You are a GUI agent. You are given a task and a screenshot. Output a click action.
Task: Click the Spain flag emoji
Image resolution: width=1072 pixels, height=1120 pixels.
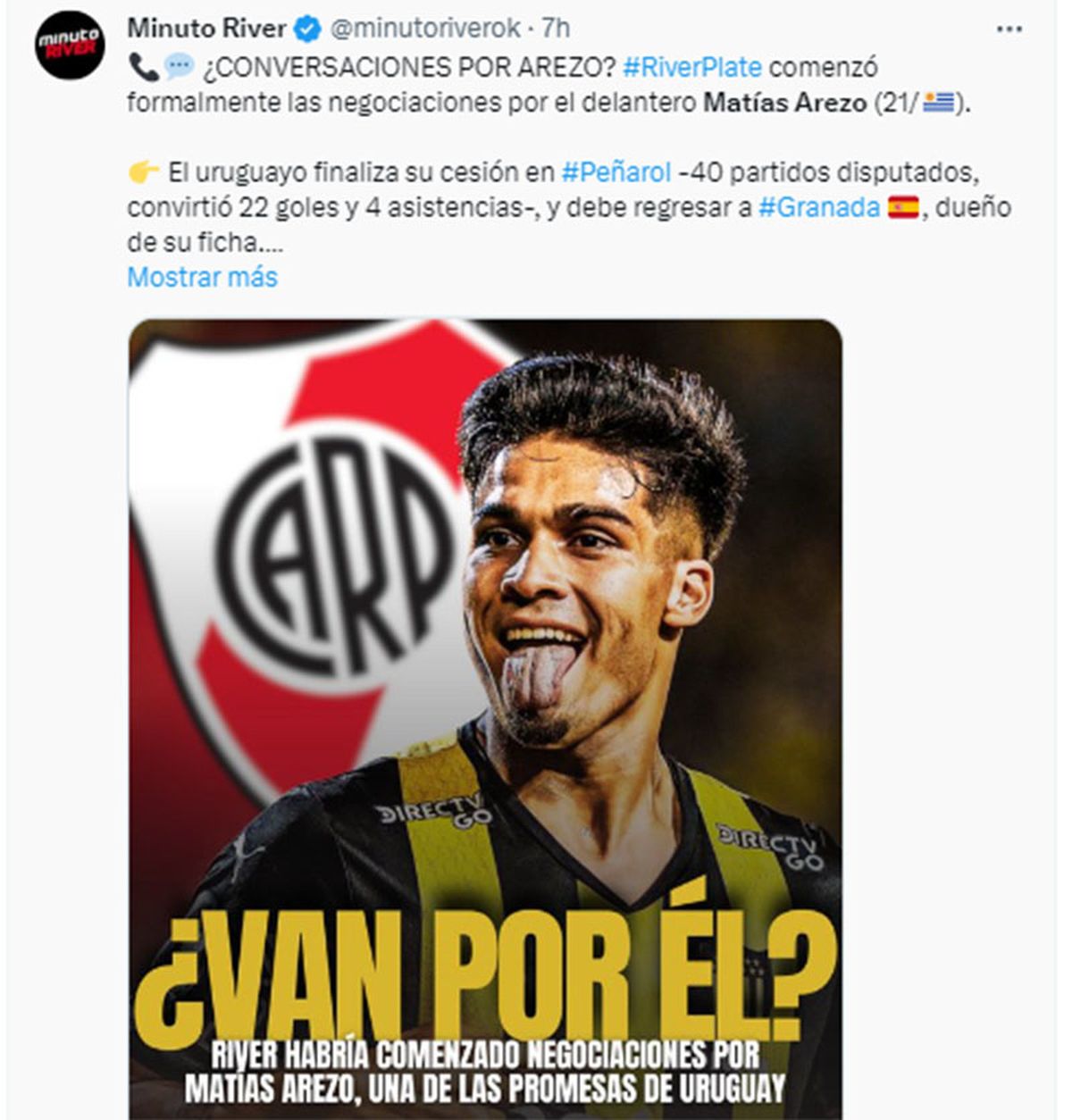point(903,207)
